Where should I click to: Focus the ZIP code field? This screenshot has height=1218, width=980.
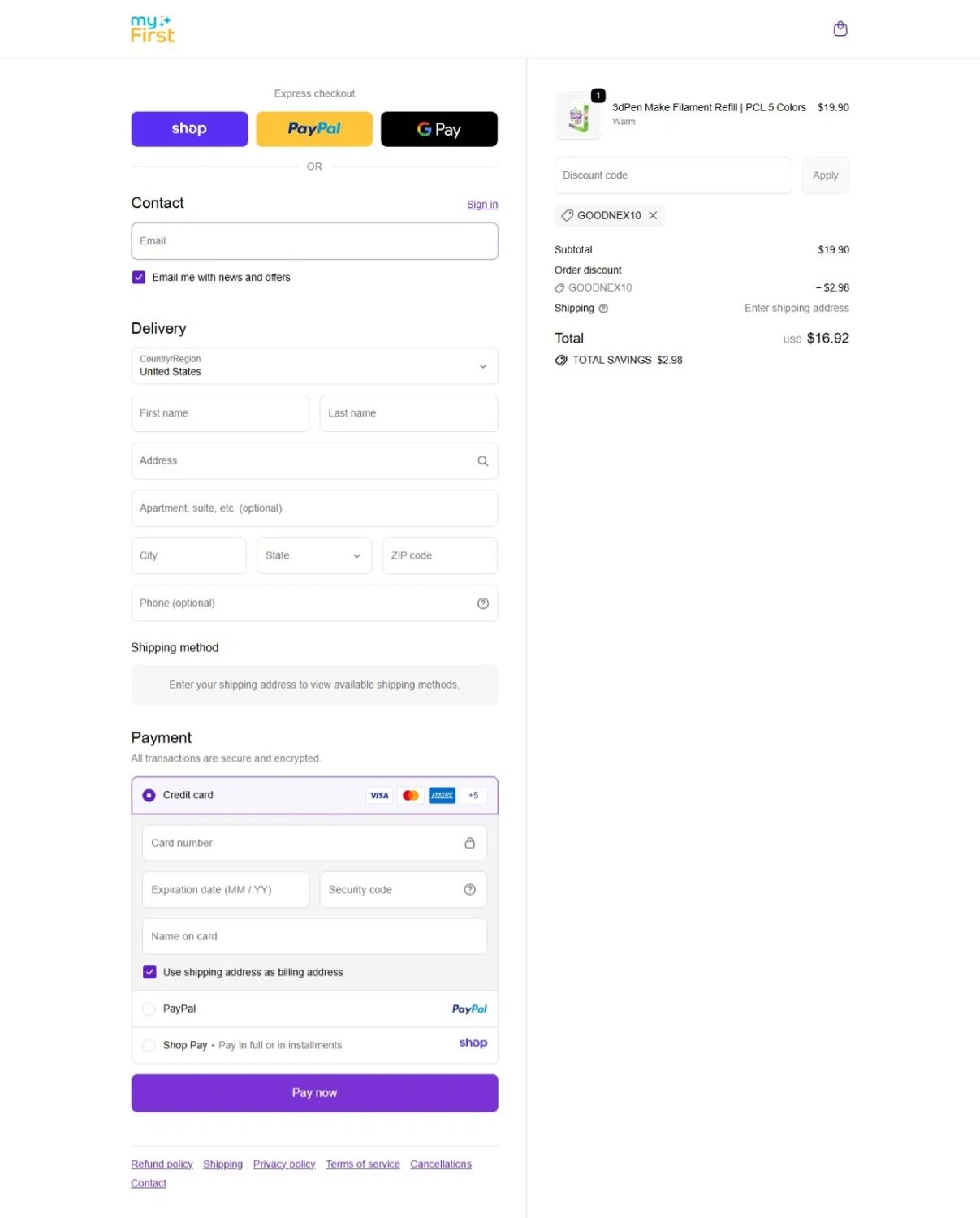point(440,556)
